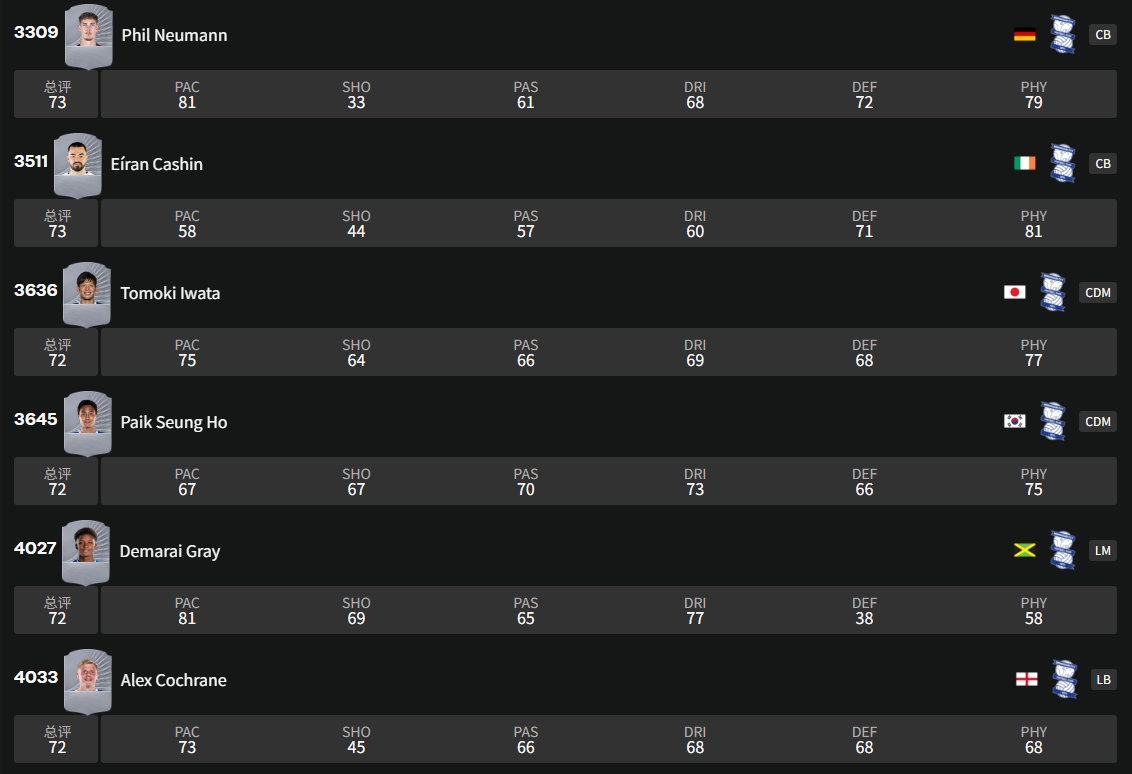
Task: Click the club badge in Phil Neumann's row
Action: (x=1062, y=34)
